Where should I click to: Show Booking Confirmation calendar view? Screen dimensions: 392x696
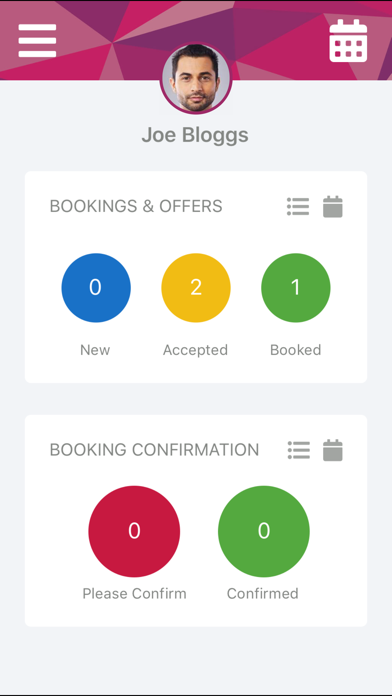click(333, 450)
